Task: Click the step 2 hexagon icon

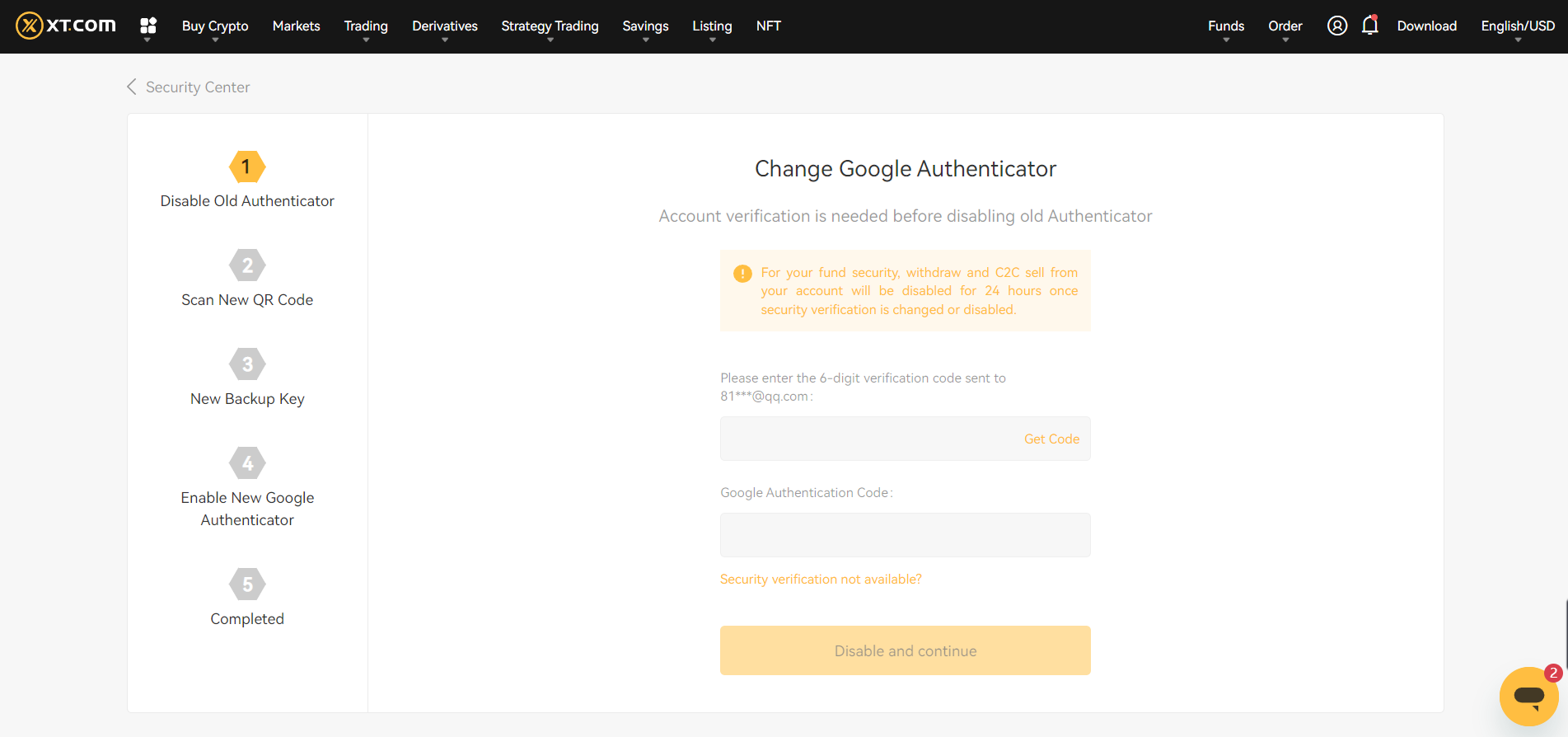Action: point(247,265)
